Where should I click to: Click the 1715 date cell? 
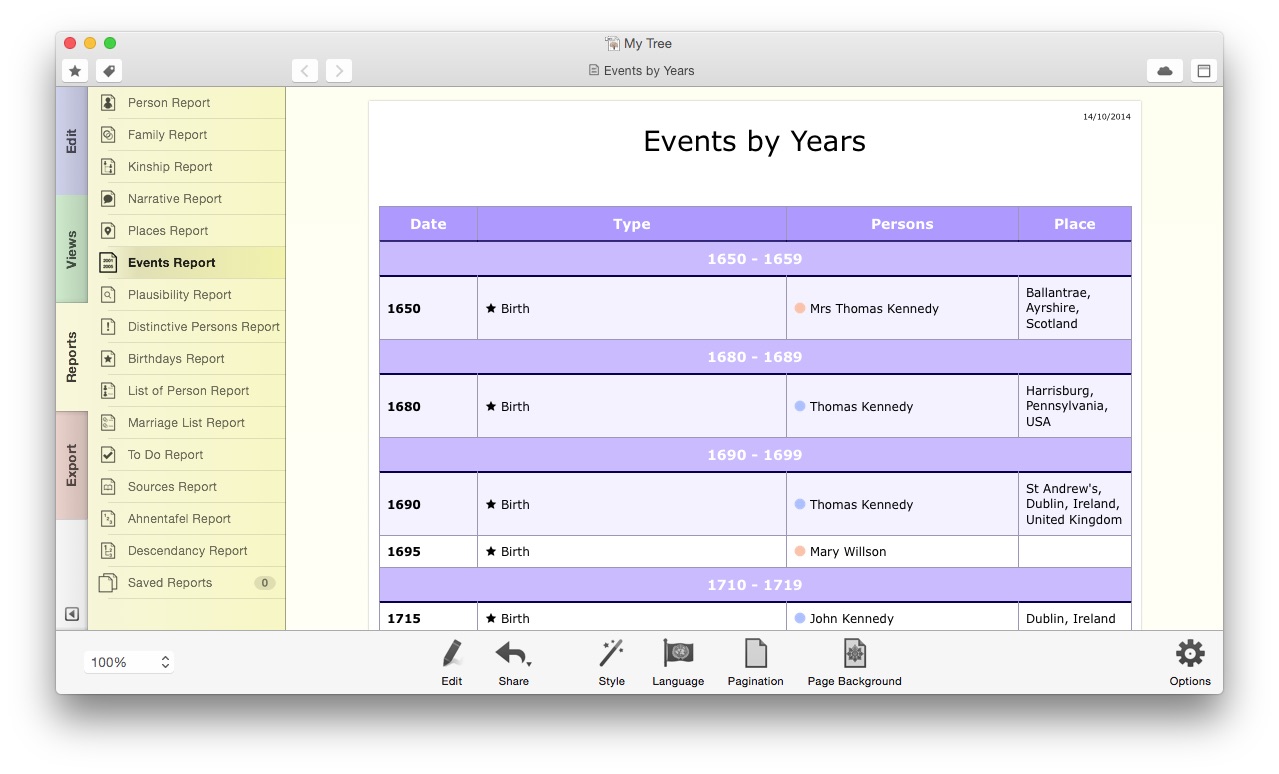[428, 618]
